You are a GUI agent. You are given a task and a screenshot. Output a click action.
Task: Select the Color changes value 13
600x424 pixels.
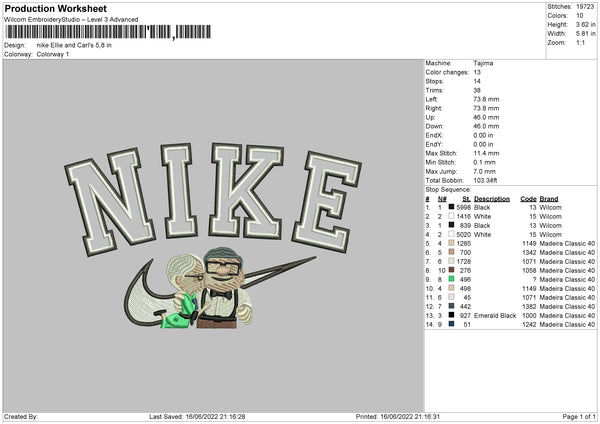click(x=477, y=72)
